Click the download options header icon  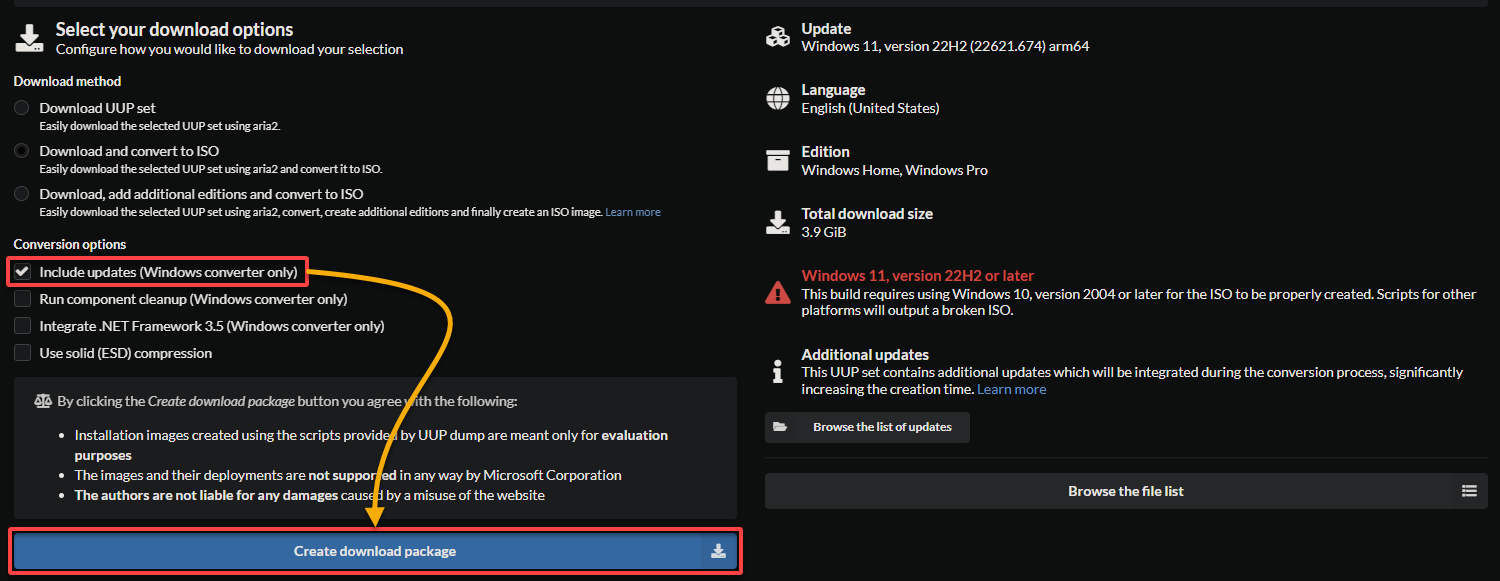[x=30, y=38]
